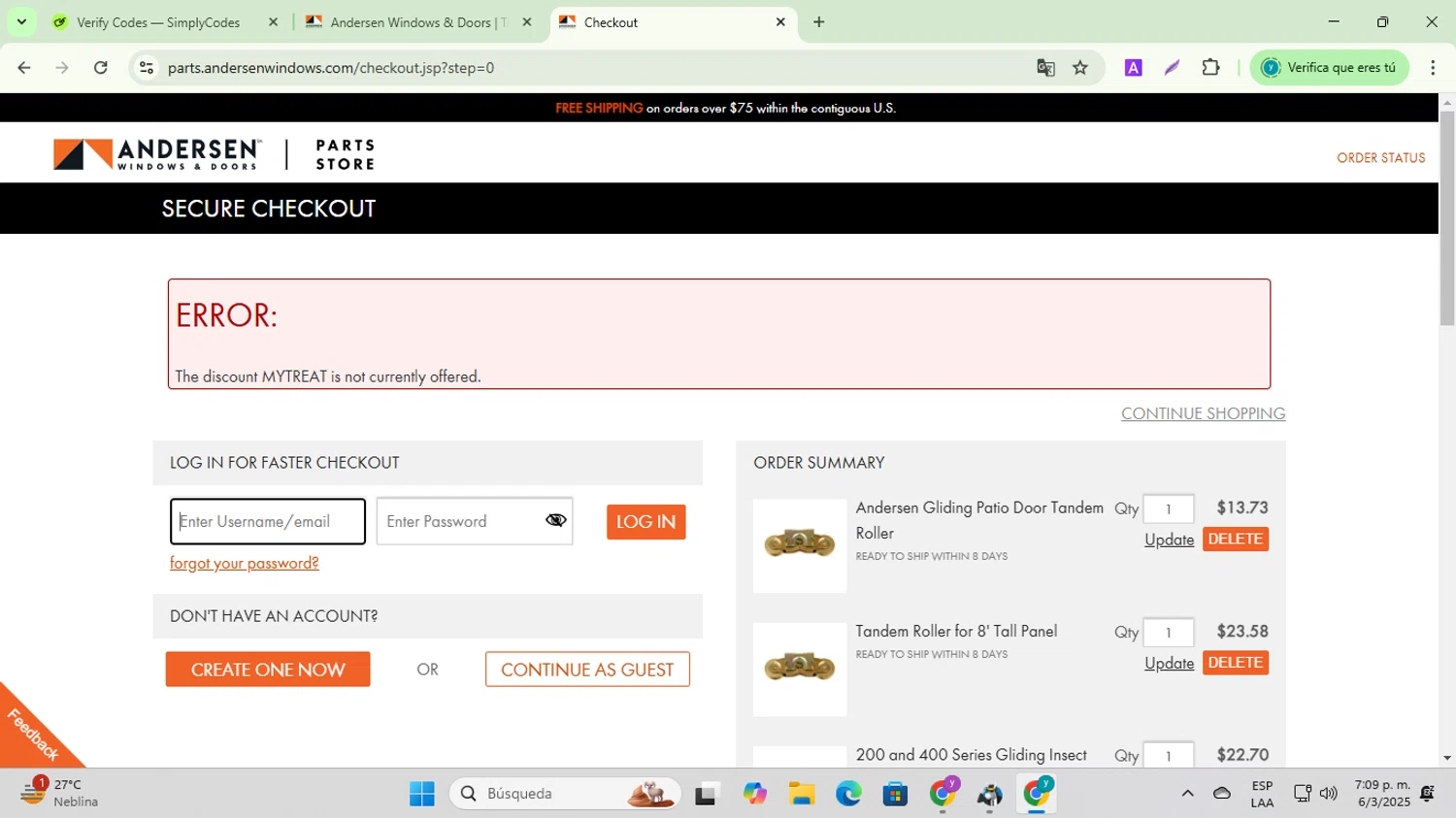Viewport: 1456px width, 818px height.
Task: Delete the $13.73 Tandem Roller item
Action: click(x=1235, y=540)
